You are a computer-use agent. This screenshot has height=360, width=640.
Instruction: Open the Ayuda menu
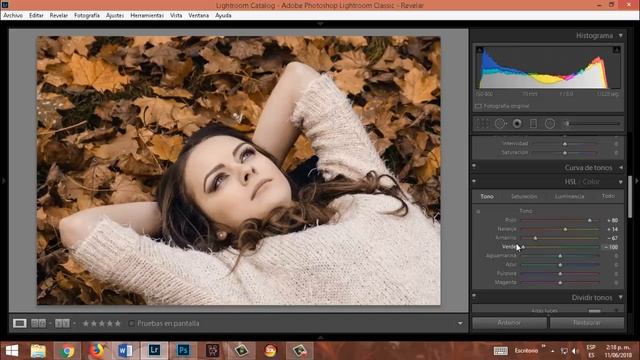(223, 16)
